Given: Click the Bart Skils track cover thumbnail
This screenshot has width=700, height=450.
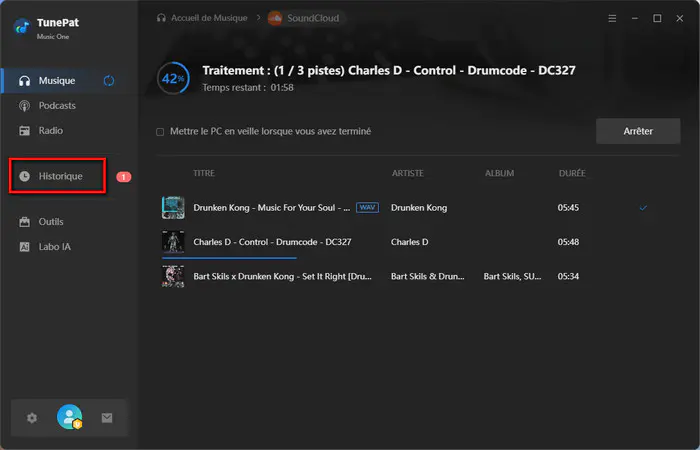Looking at the screenshot, I should click(173, 276).
